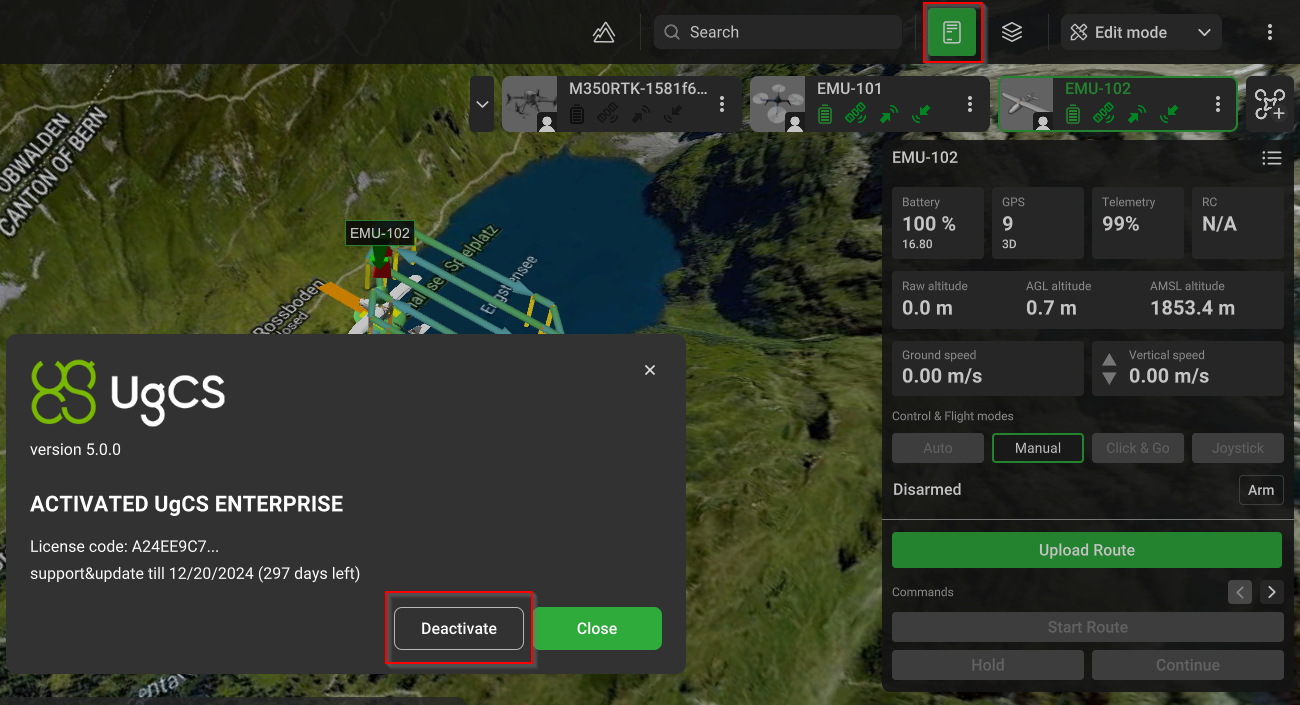Open M350RTK card three-dot menu
Screen dimensions: 1300x705
pos(721,104)
